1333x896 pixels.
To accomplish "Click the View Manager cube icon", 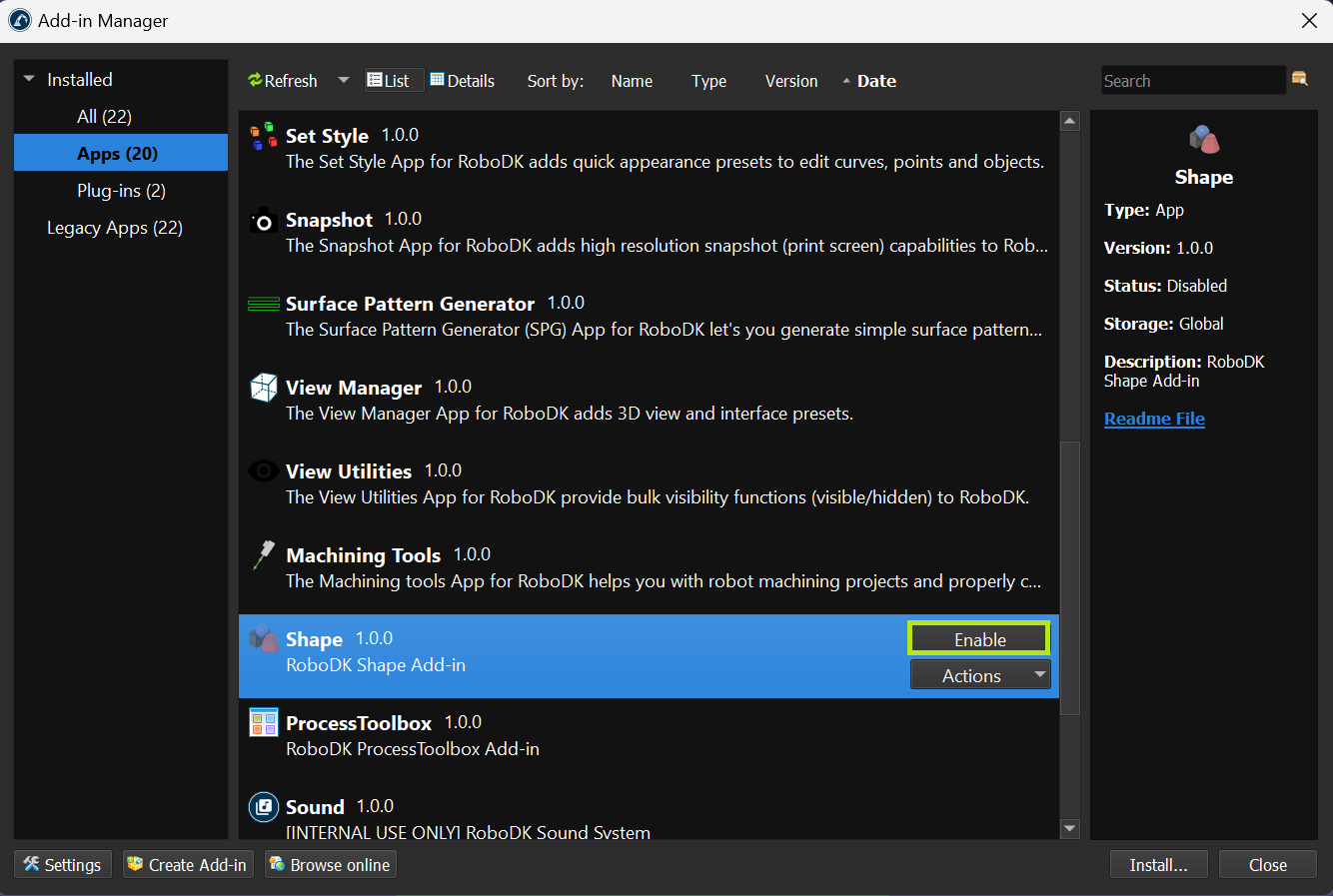I will click(264, 388).
